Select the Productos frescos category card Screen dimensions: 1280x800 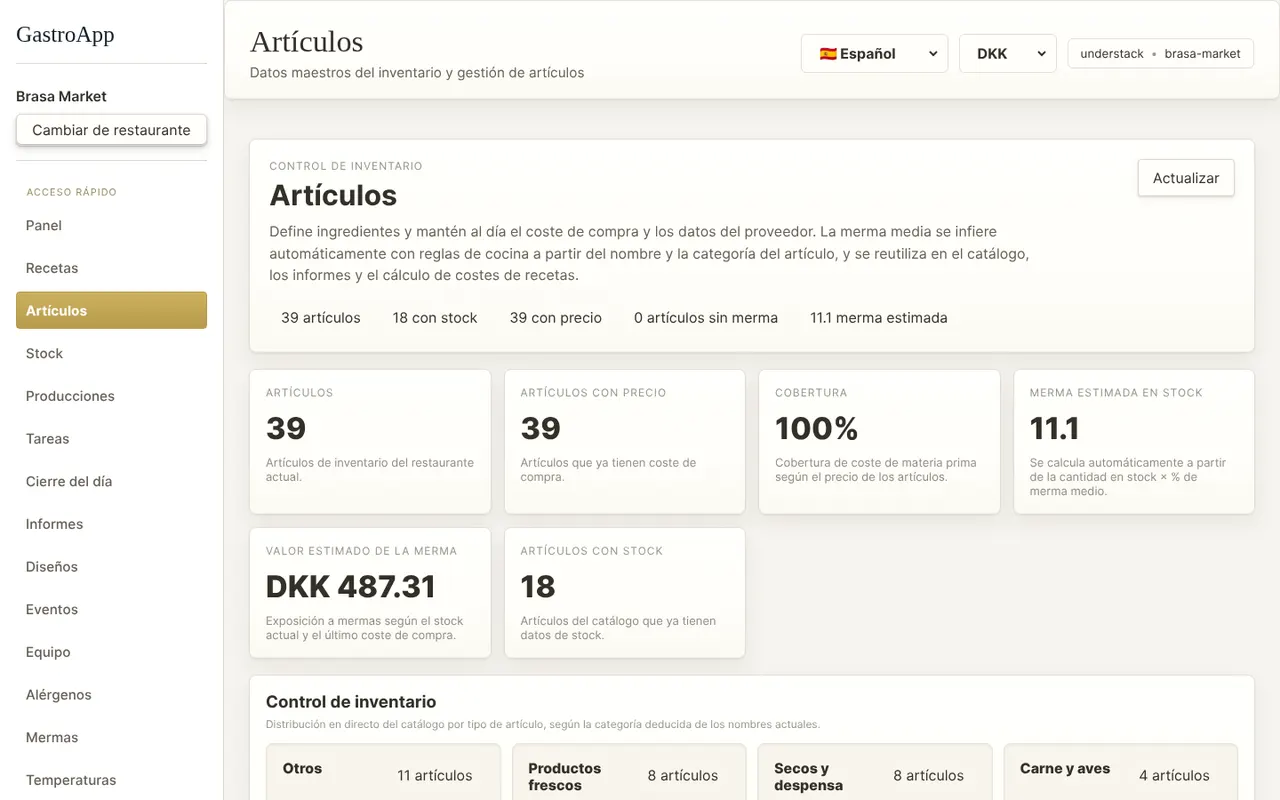pos(629,772)
